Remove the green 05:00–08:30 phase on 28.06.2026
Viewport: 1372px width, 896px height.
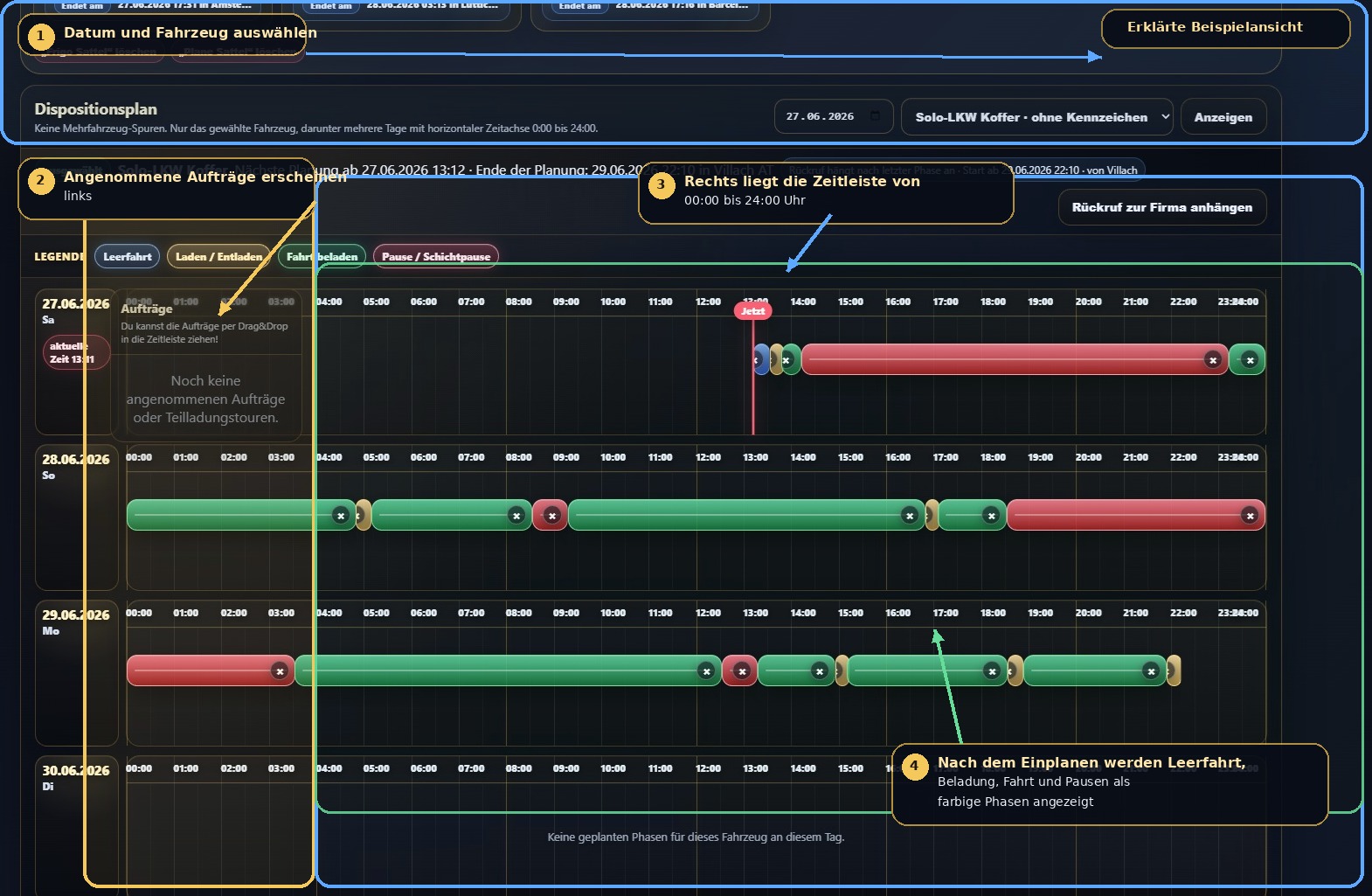pos(516,516)
